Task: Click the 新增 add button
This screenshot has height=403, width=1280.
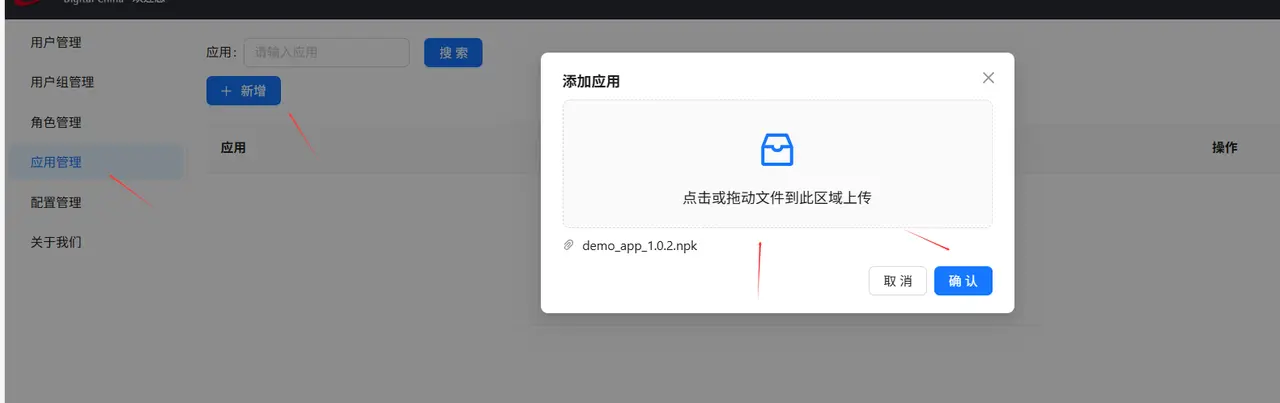Action: [243, 91]
